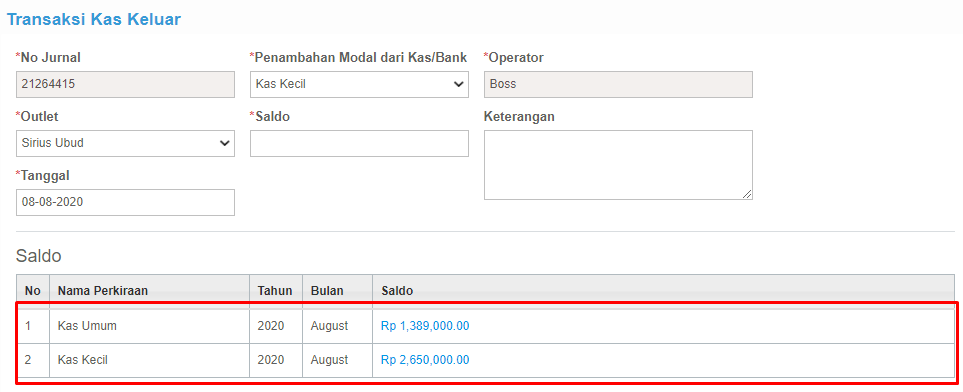Click the Keterangan textarea resize handle
Screen dimensions: 963x392
click(747, 194)
